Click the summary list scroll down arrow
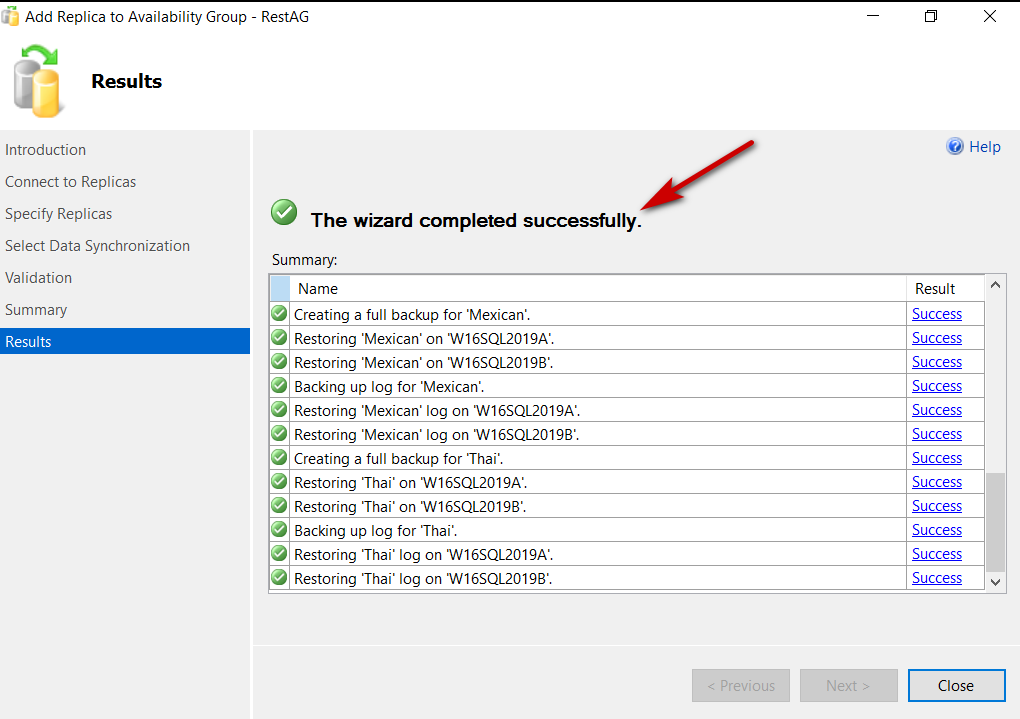This screenshot has width=1020, height=719. pyautogui.click(x=995, y=581)
